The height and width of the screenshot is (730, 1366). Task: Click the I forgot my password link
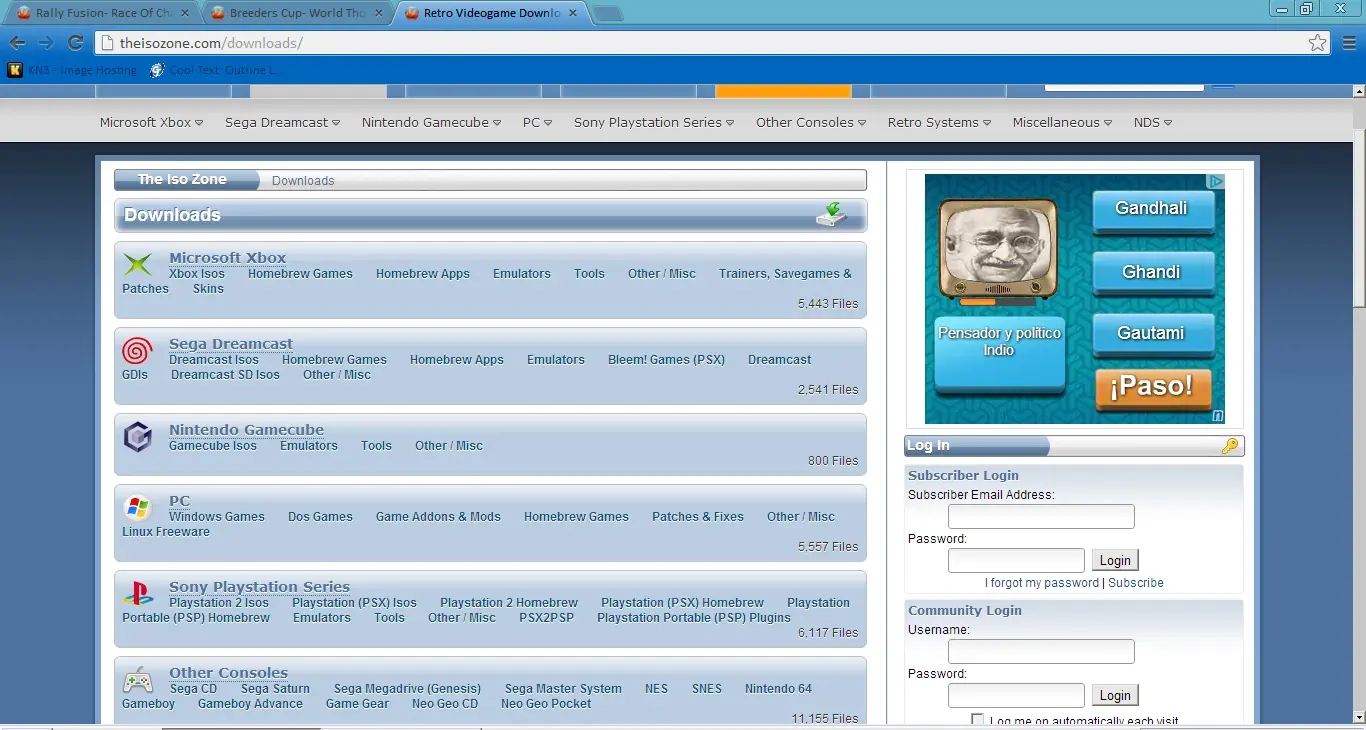[1042, 583]
